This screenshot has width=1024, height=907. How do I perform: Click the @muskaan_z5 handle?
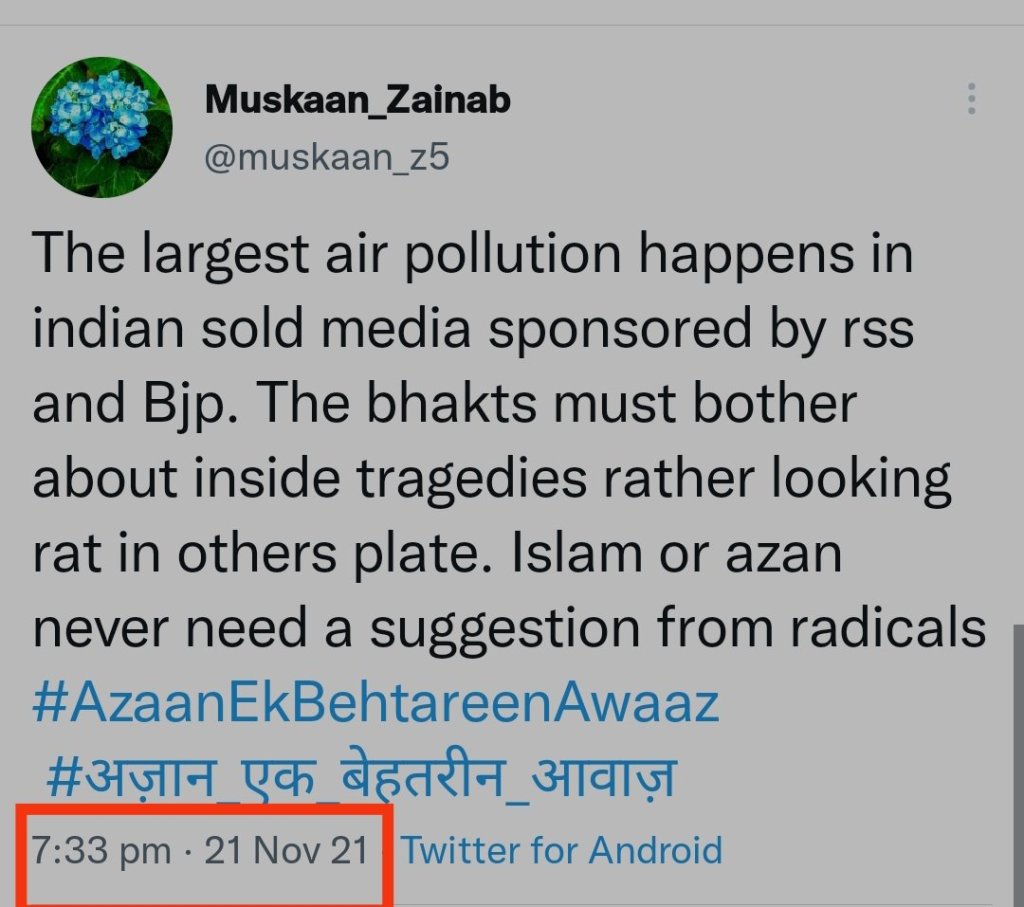(x=327, y=158)
